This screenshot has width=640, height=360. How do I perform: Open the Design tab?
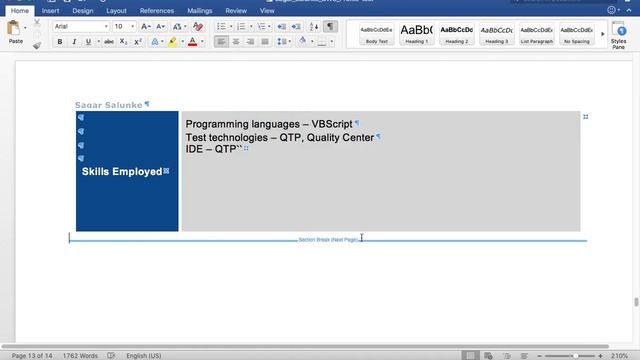(83, 11)
